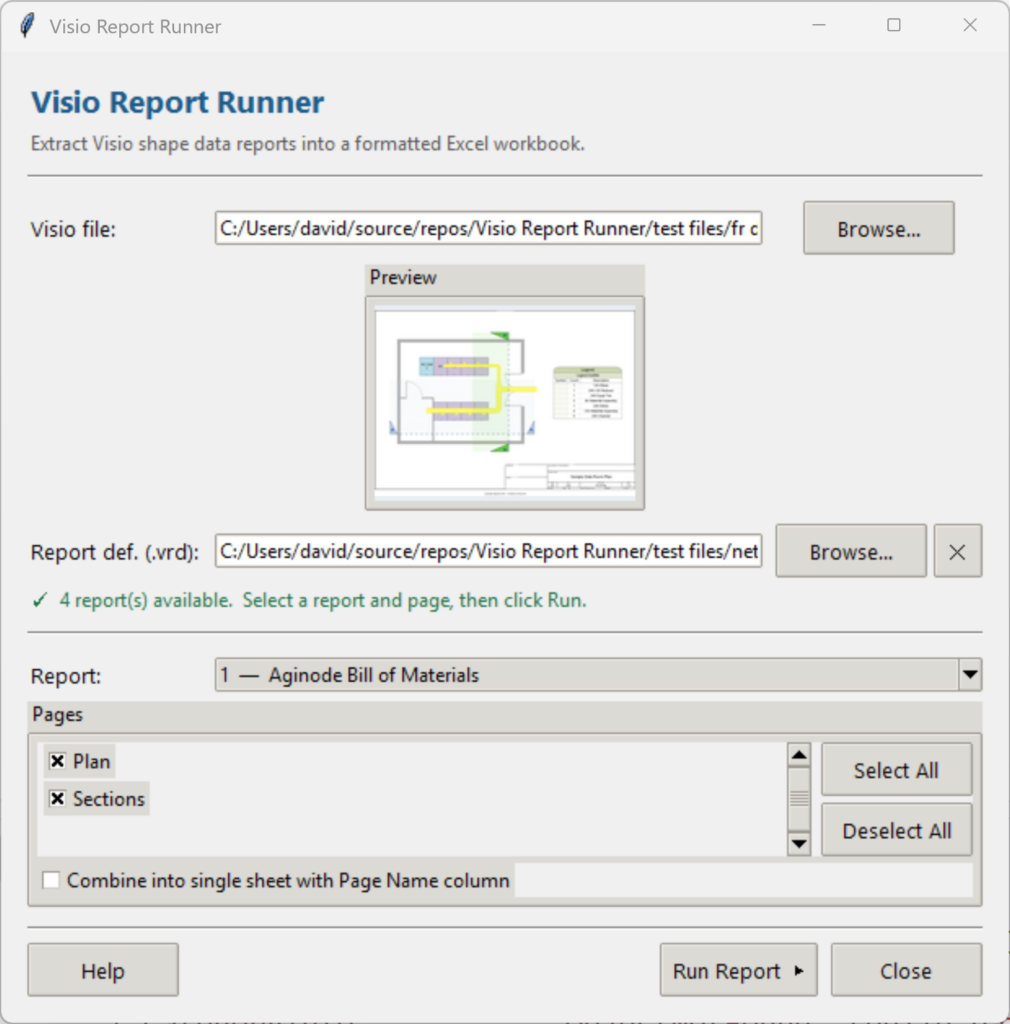The width and height of the screenshot is (1010, 1024).
Task: Select Aginode Bill of Materials combo box
Action: (x=598, y=675)
